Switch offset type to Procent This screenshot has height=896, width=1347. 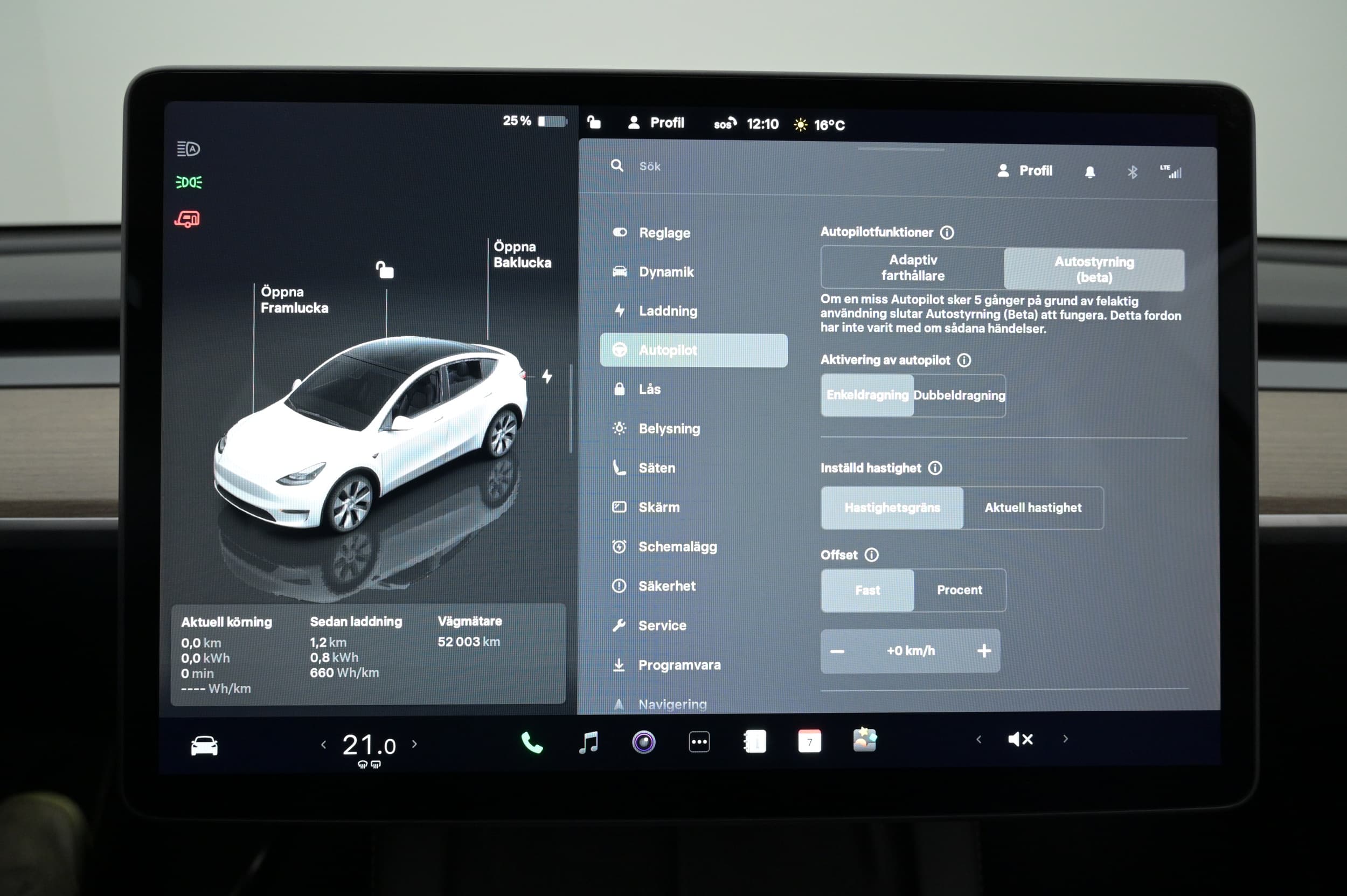point(960,591)
